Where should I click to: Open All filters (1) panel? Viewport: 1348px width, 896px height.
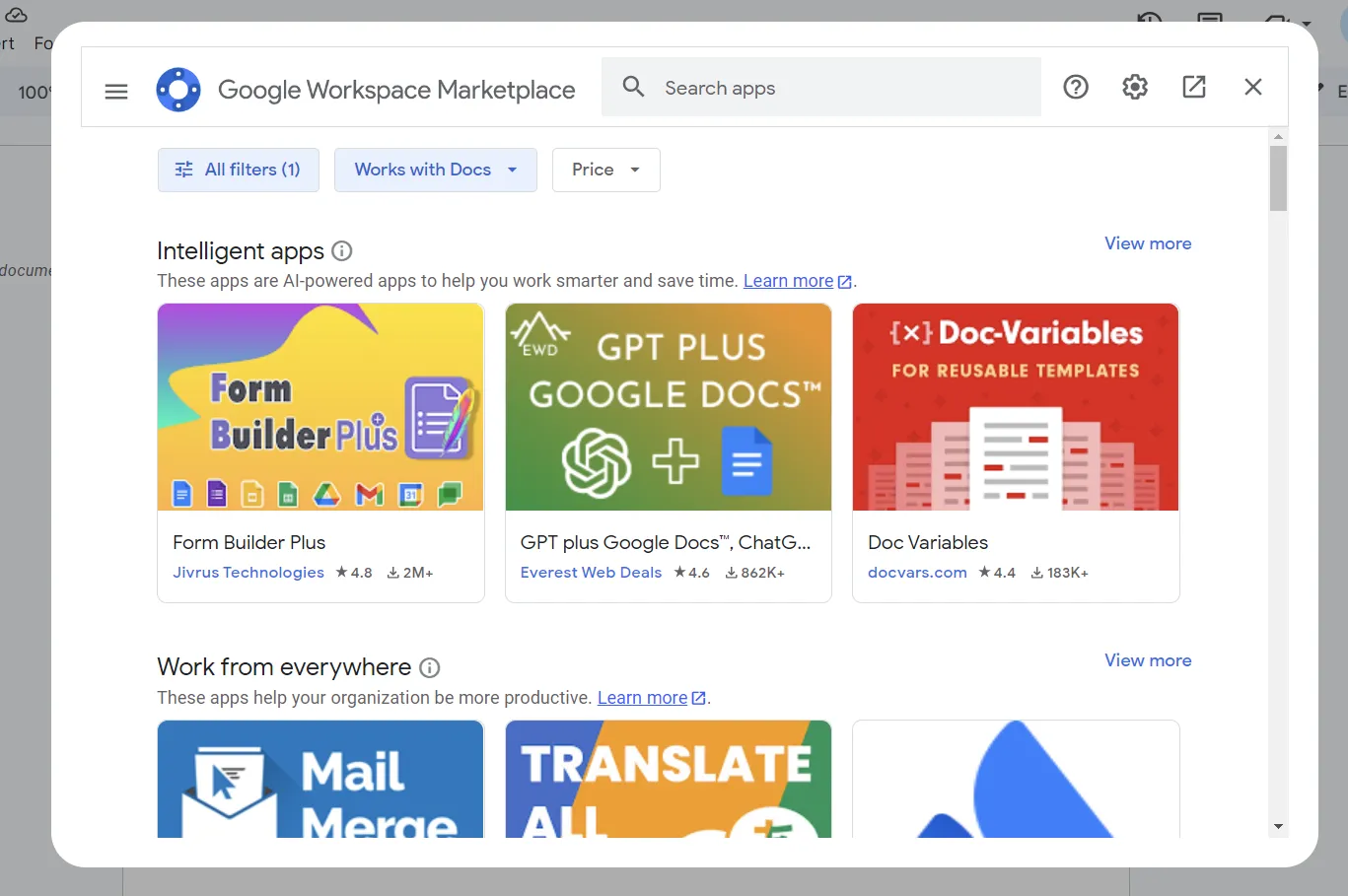238,170
